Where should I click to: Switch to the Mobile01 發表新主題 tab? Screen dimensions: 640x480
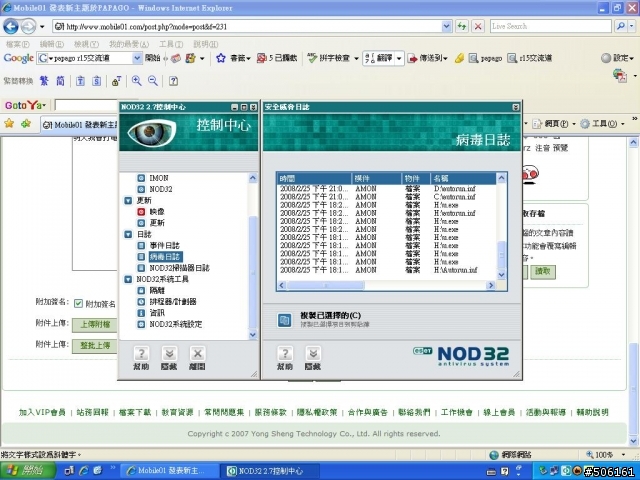tap(80, 124)
